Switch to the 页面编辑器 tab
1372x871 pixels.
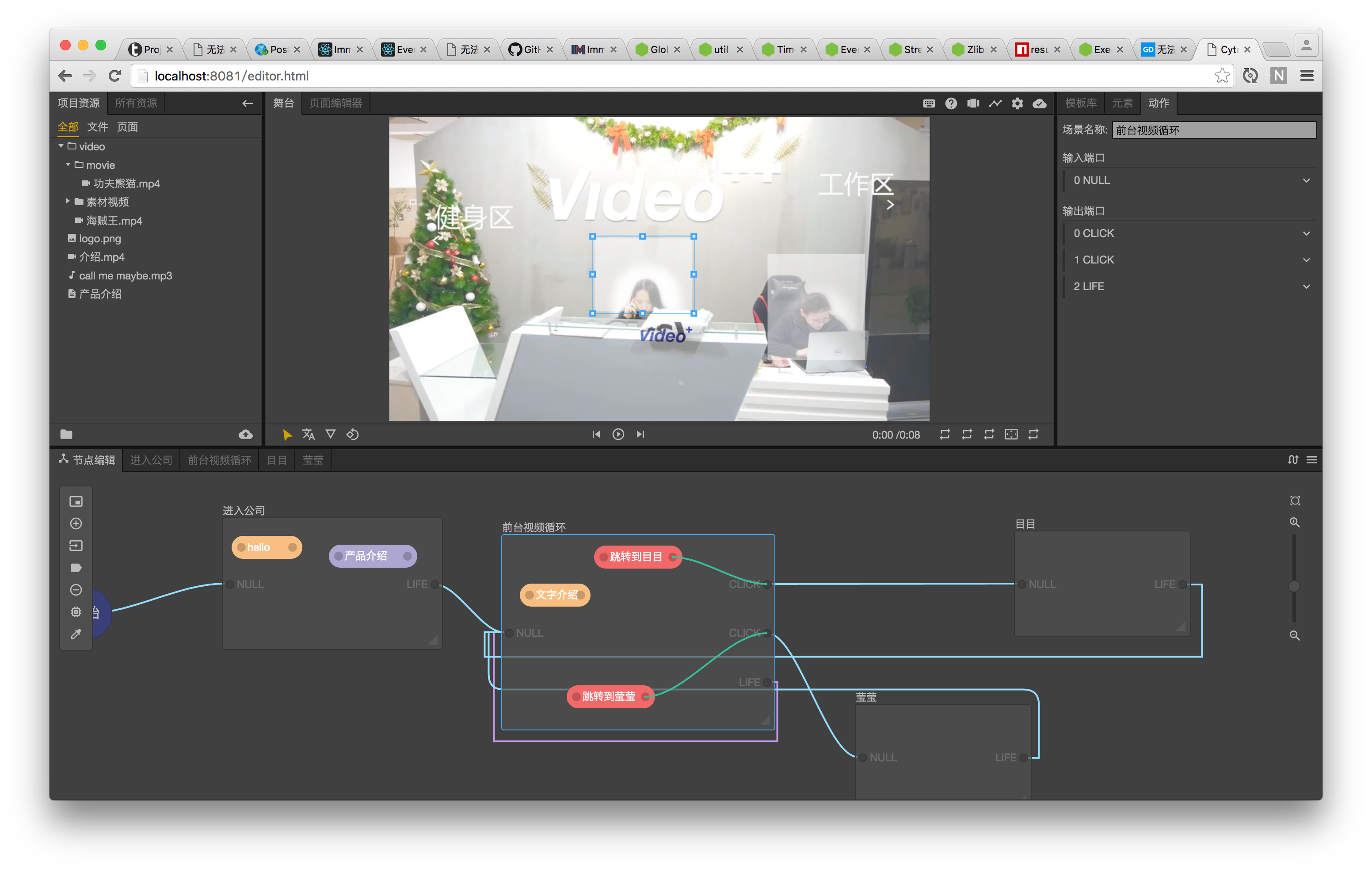click(x=335, y=103)
